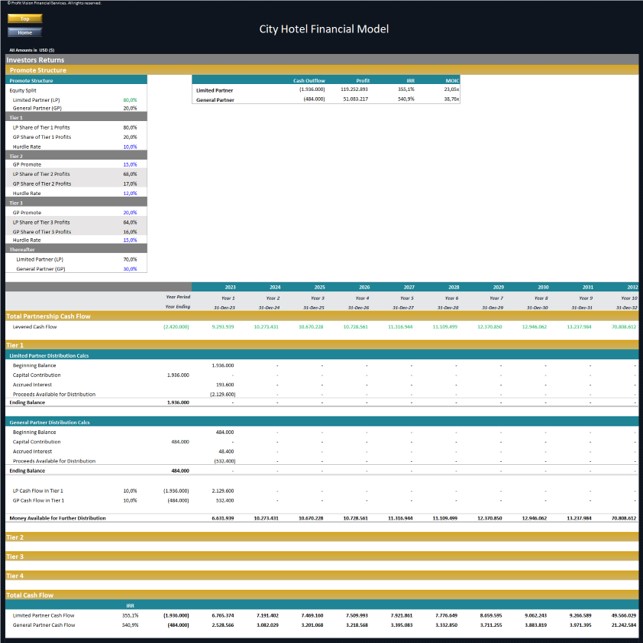Click General Partner Distribution Calcs section header

[x=322, y=422]
